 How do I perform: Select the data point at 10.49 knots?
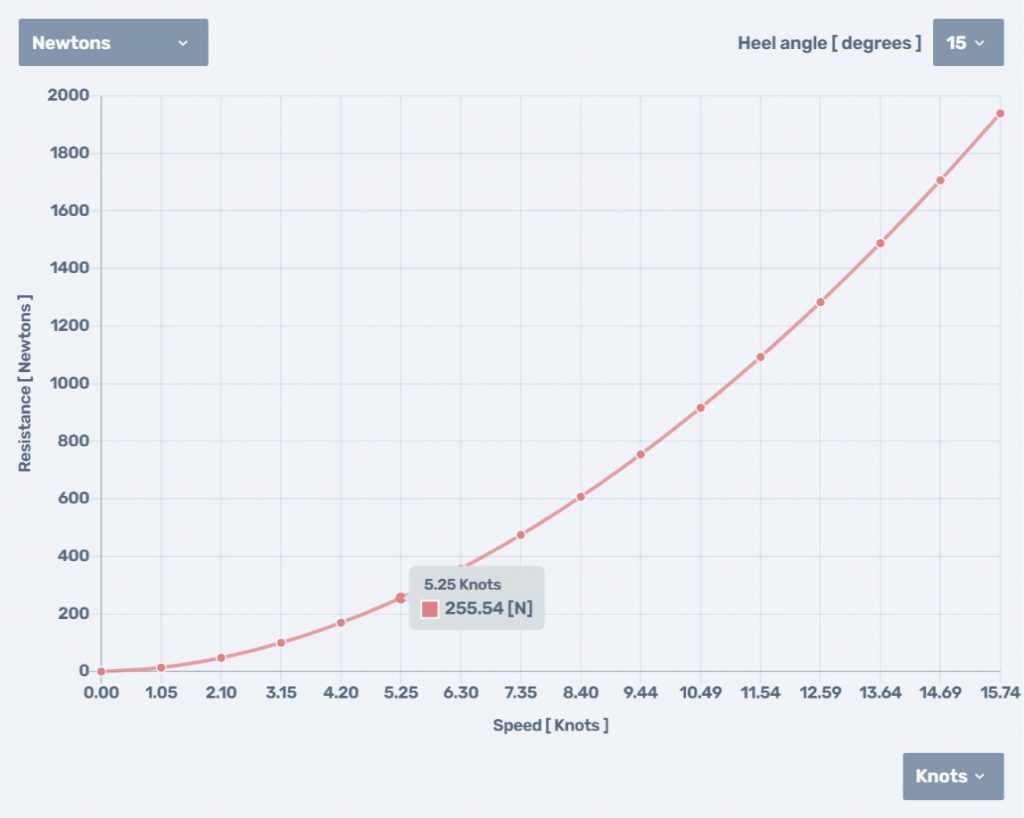pos(700,407)
